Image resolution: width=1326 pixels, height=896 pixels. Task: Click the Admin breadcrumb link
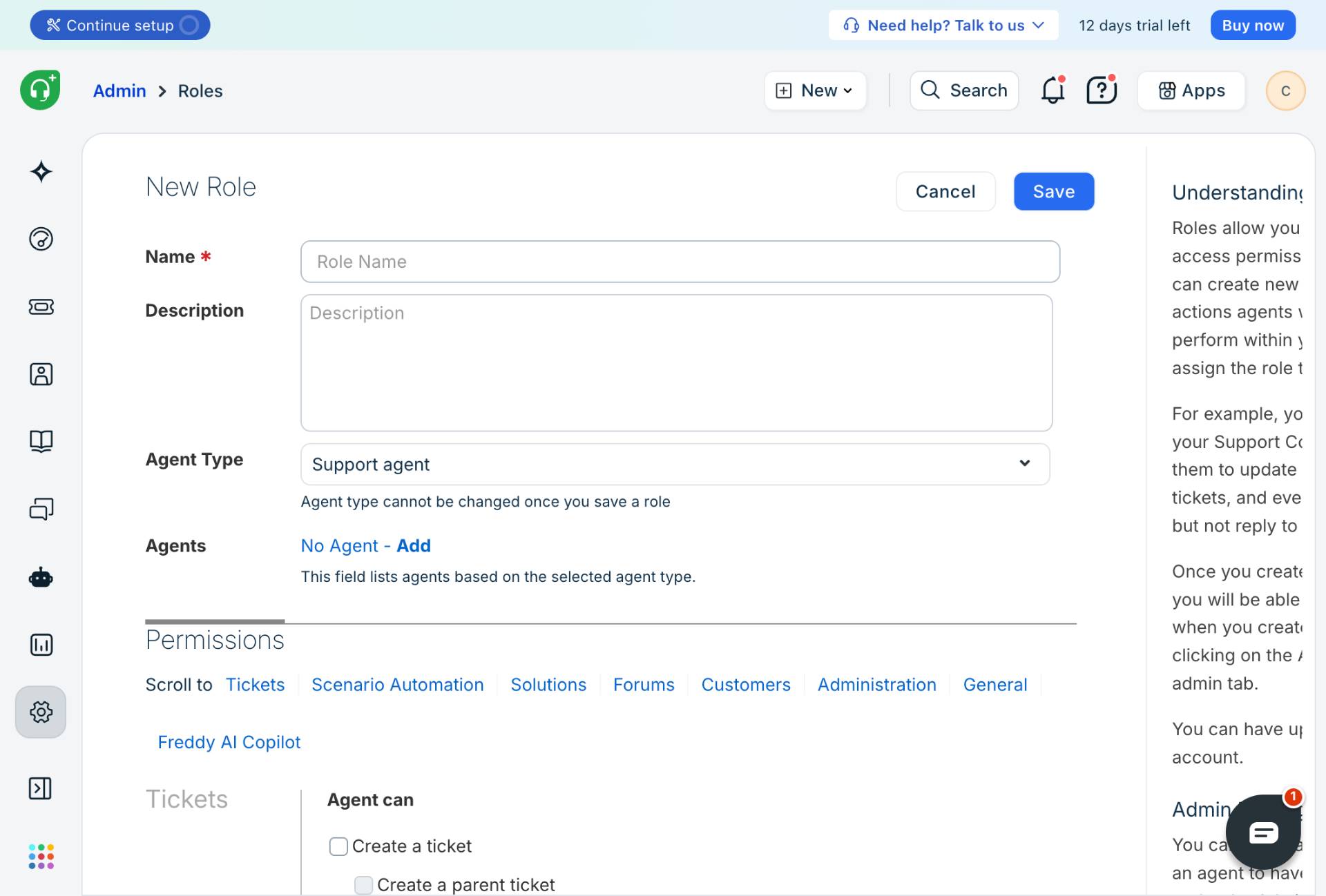119,90
